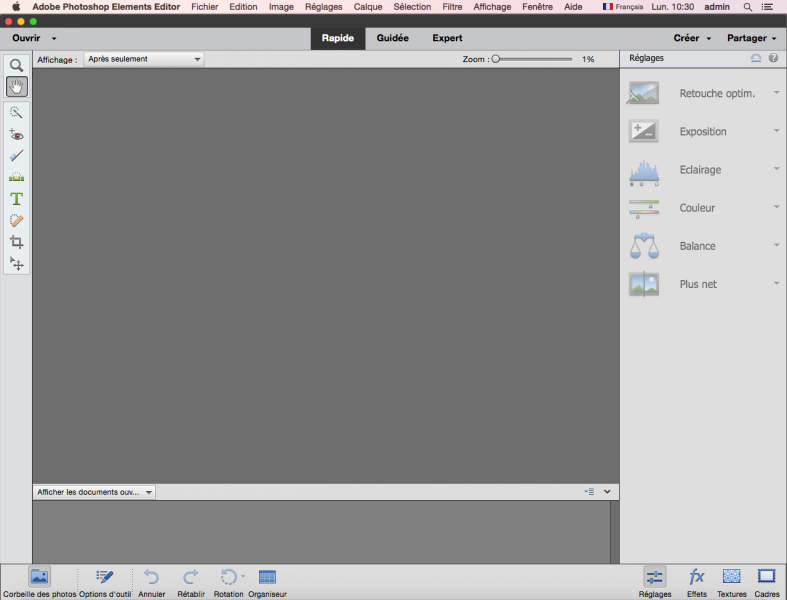
Task: Click the Zoom slider handle
Action: click(x=496, y=59)
